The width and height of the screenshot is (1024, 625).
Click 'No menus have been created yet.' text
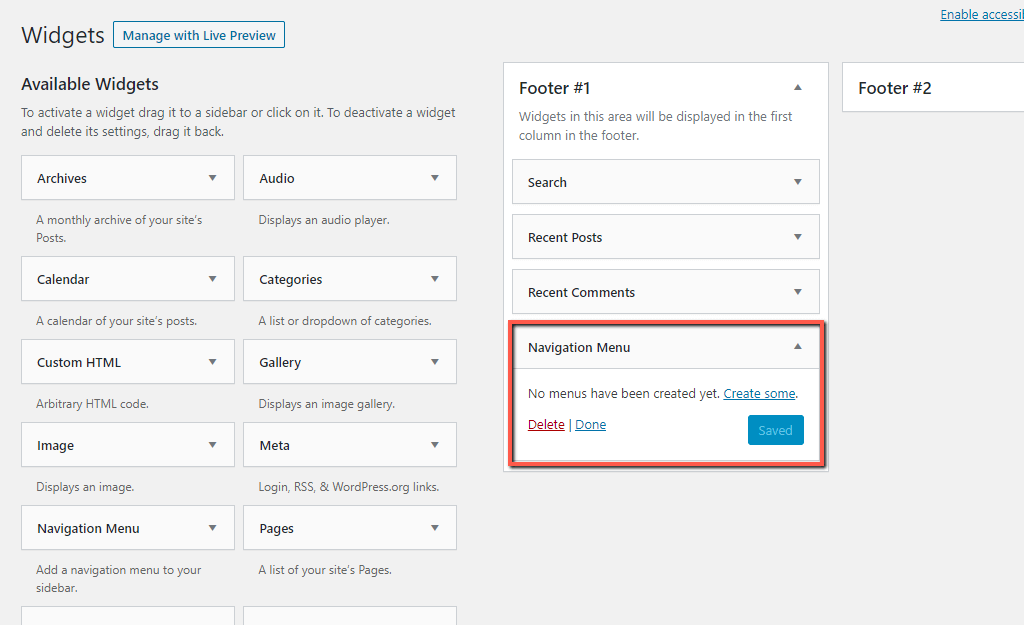click(624, 394)
